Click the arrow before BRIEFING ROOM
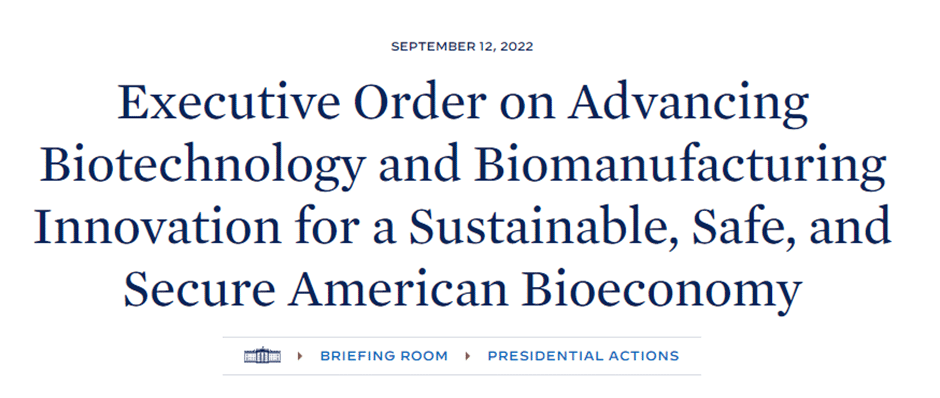 pyautogui.click(x=300, y=356)
